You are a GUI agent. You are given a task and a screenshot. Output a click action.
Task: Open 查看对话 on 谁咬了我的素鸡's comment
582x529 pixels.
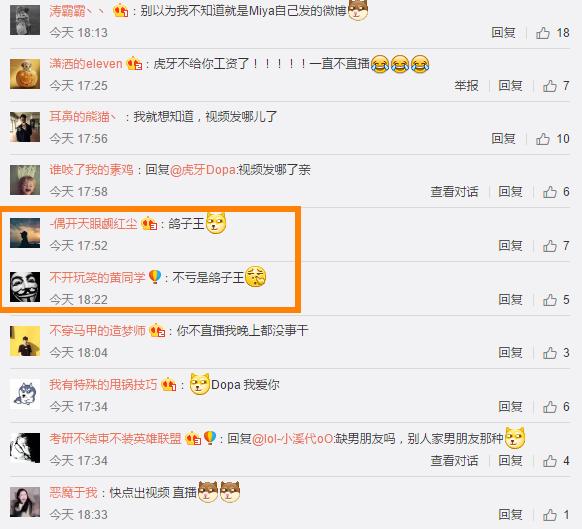454,192
